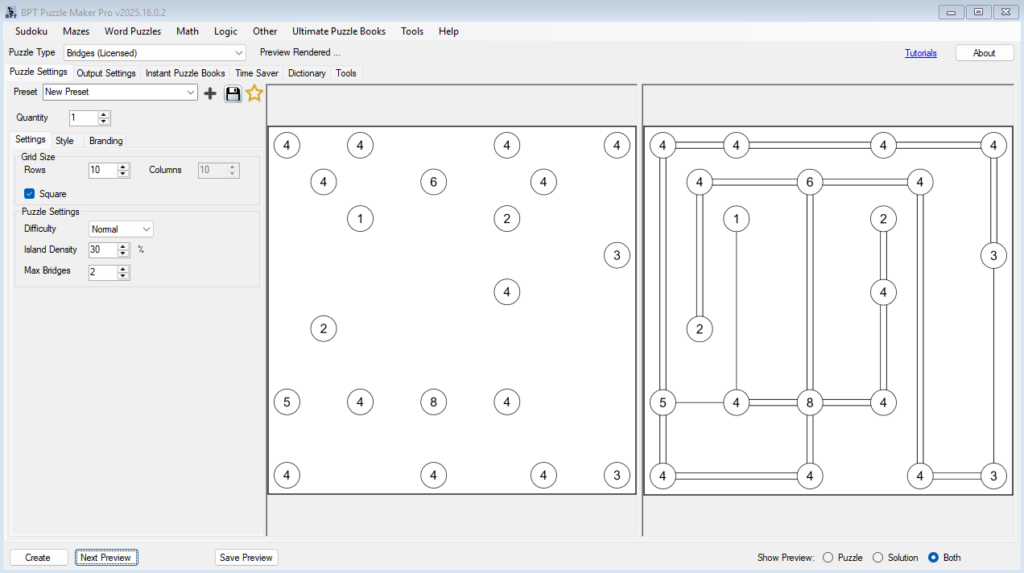The width and height of the screenshot is (1024, 573).
Task: Click the add preset plus icon
Action: (x=210, y=93)
